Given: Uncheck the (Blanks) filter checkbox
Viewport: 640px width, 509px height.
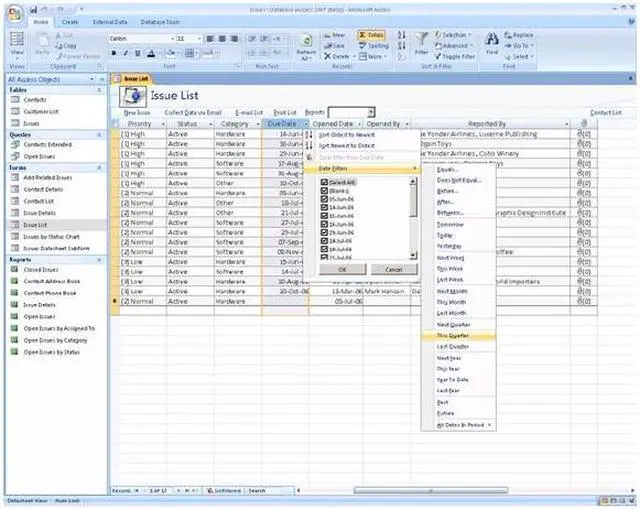Looking at the screenshot, I should tap(323, 191).
